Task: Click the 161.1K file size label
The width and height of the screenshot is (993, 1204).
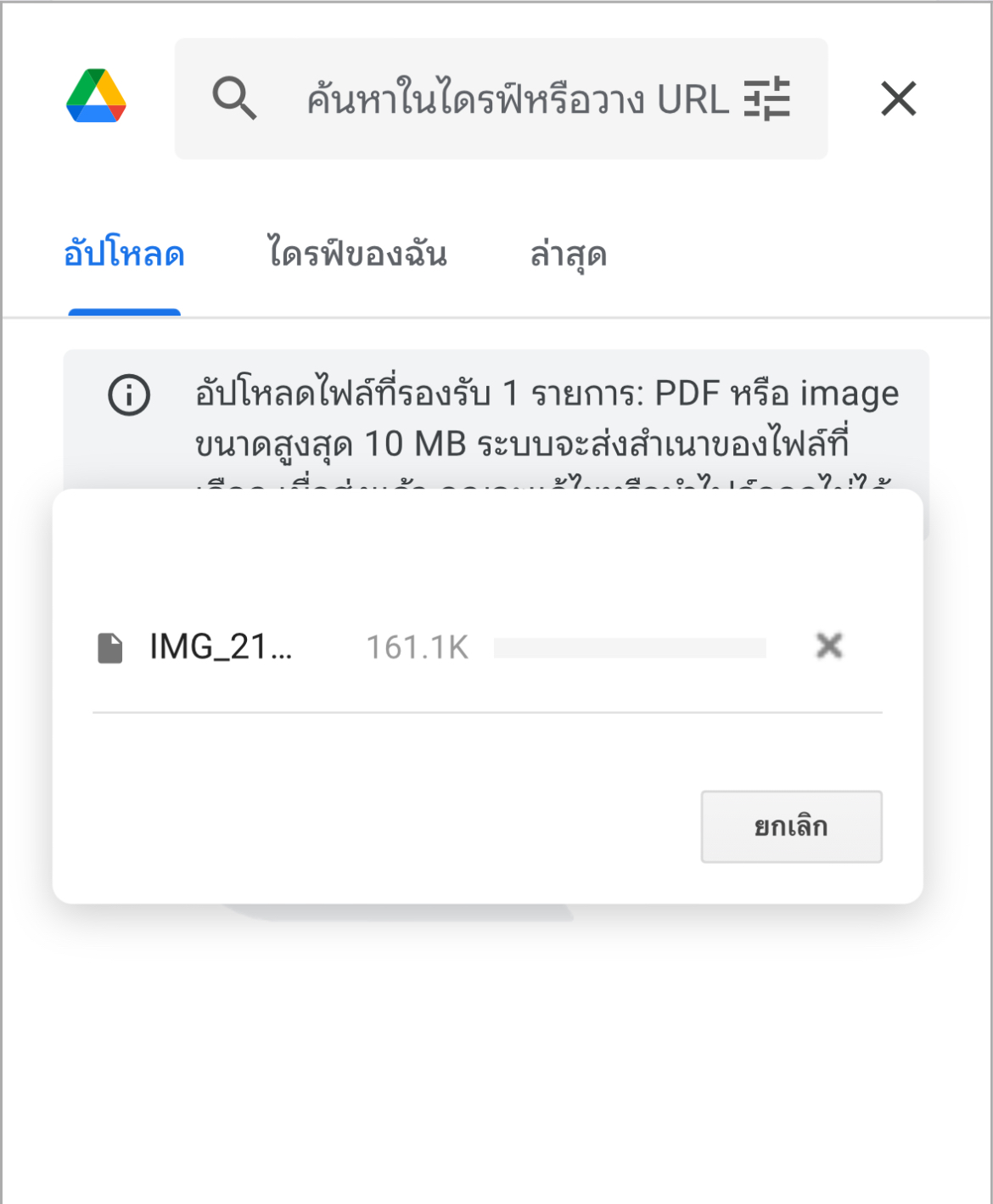Action: pyautogui.click(x=417, y=648)
